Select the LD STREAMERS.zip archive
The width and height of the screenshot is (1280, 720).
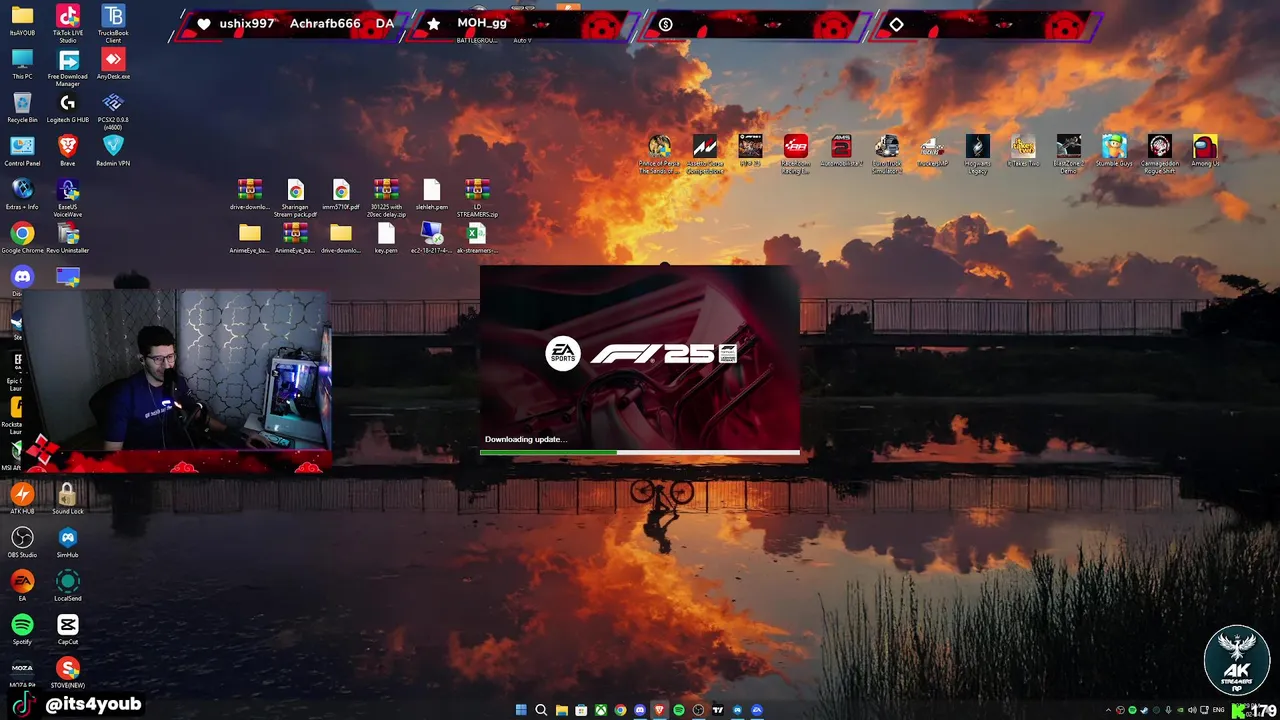477,196
